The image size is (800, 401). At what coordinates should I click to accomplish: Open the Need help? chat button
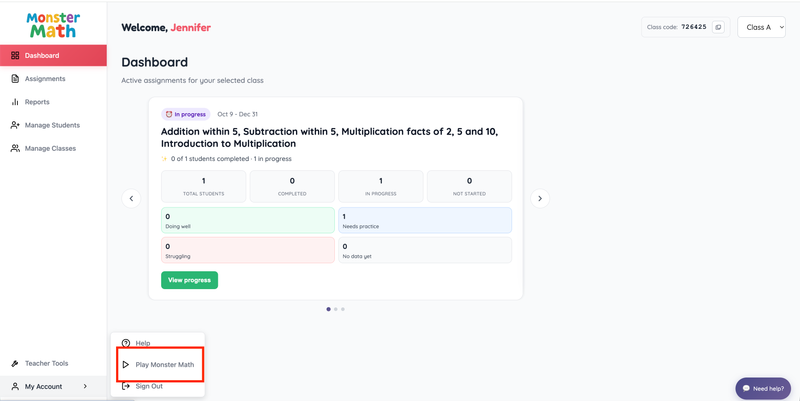click(x=763, y=389)
